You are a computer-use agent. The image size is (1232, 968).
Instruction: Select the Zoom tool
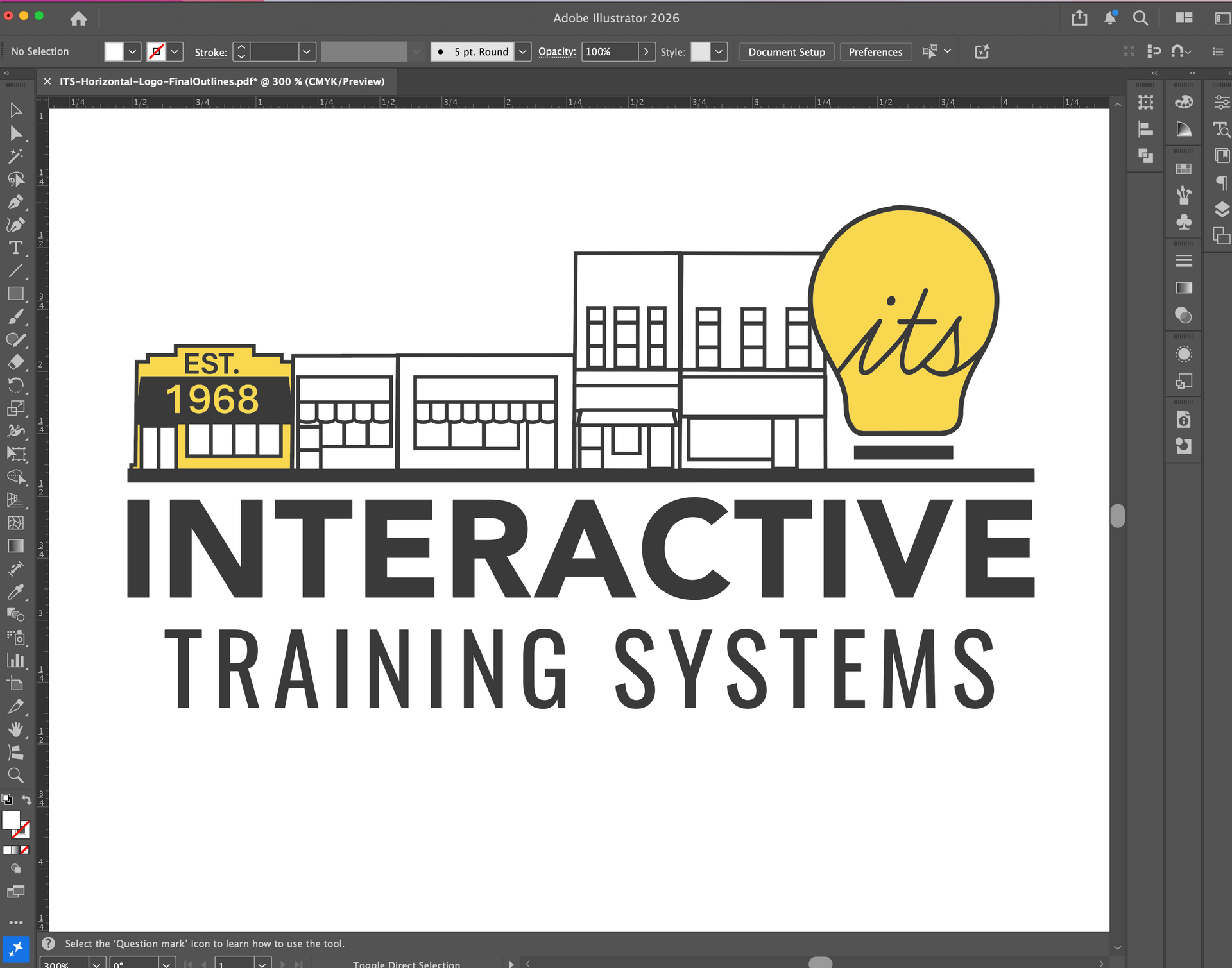pyautogui.click(x=16, y=775)
